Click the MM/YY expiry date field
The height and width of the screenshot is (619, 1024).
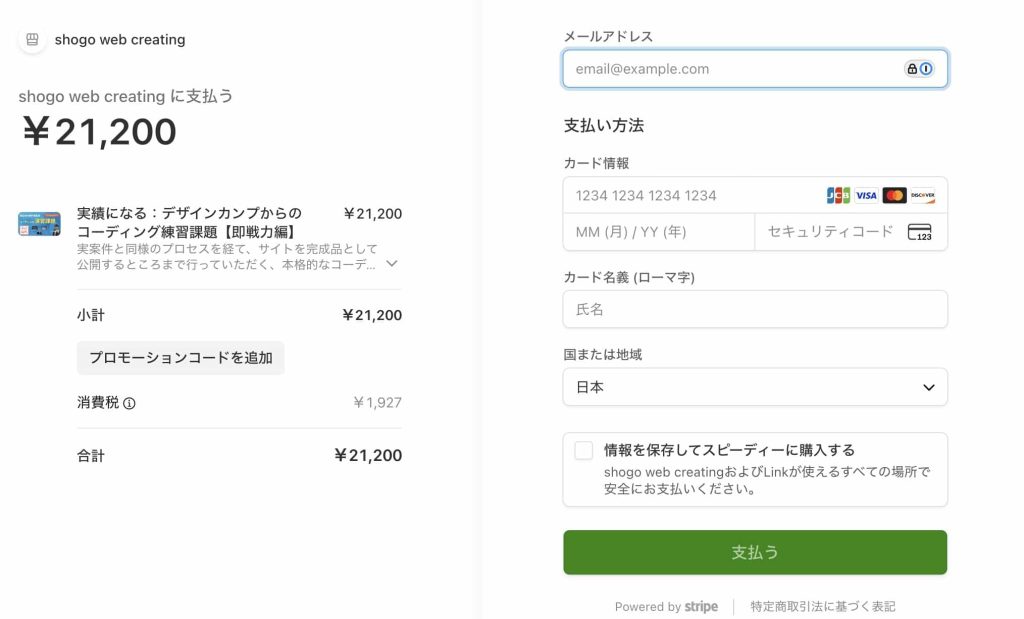tap(658, 232)
